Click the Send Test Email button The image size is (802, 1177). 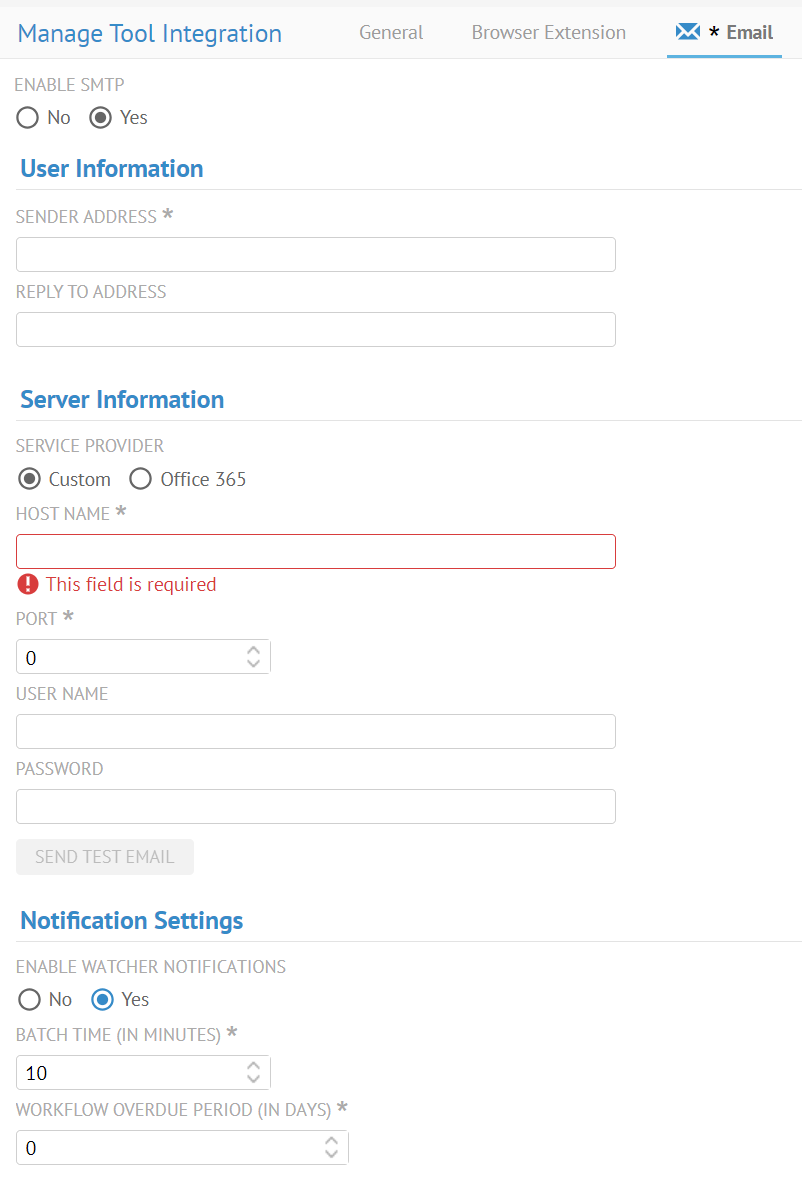coord(105,857)
